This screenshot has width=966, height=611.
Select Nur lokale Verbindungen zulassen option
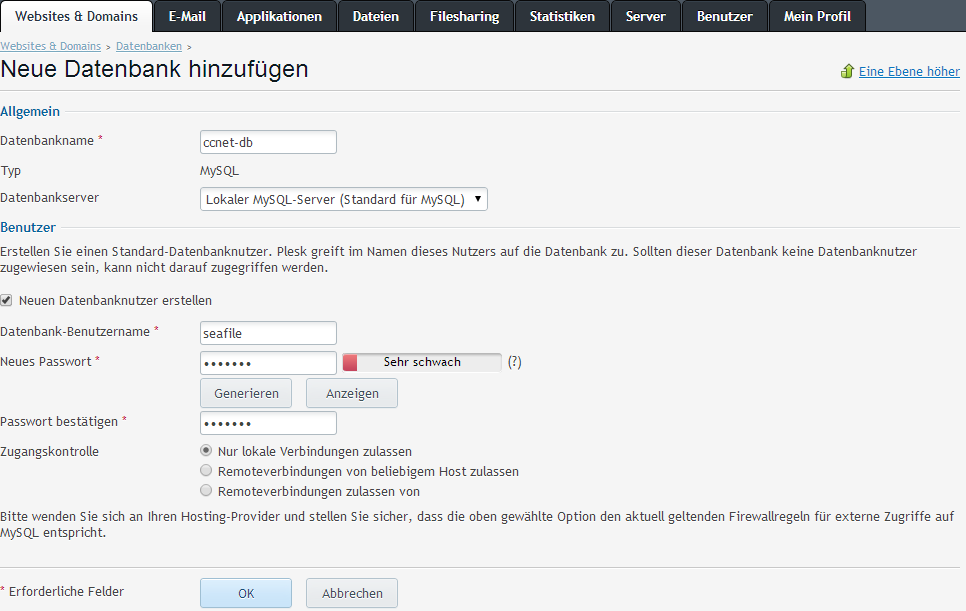pyautogui.click(x=207, y=451)
